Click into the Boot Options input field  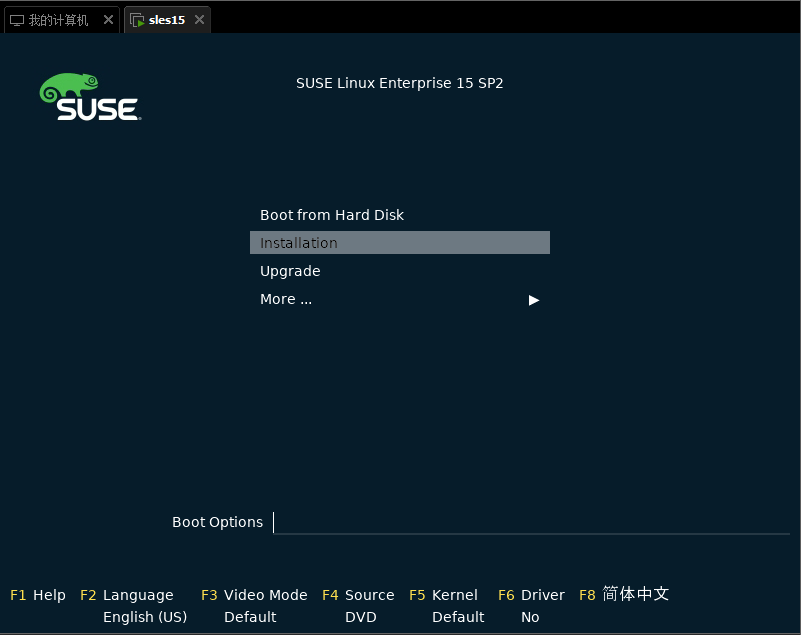[531, 522]
